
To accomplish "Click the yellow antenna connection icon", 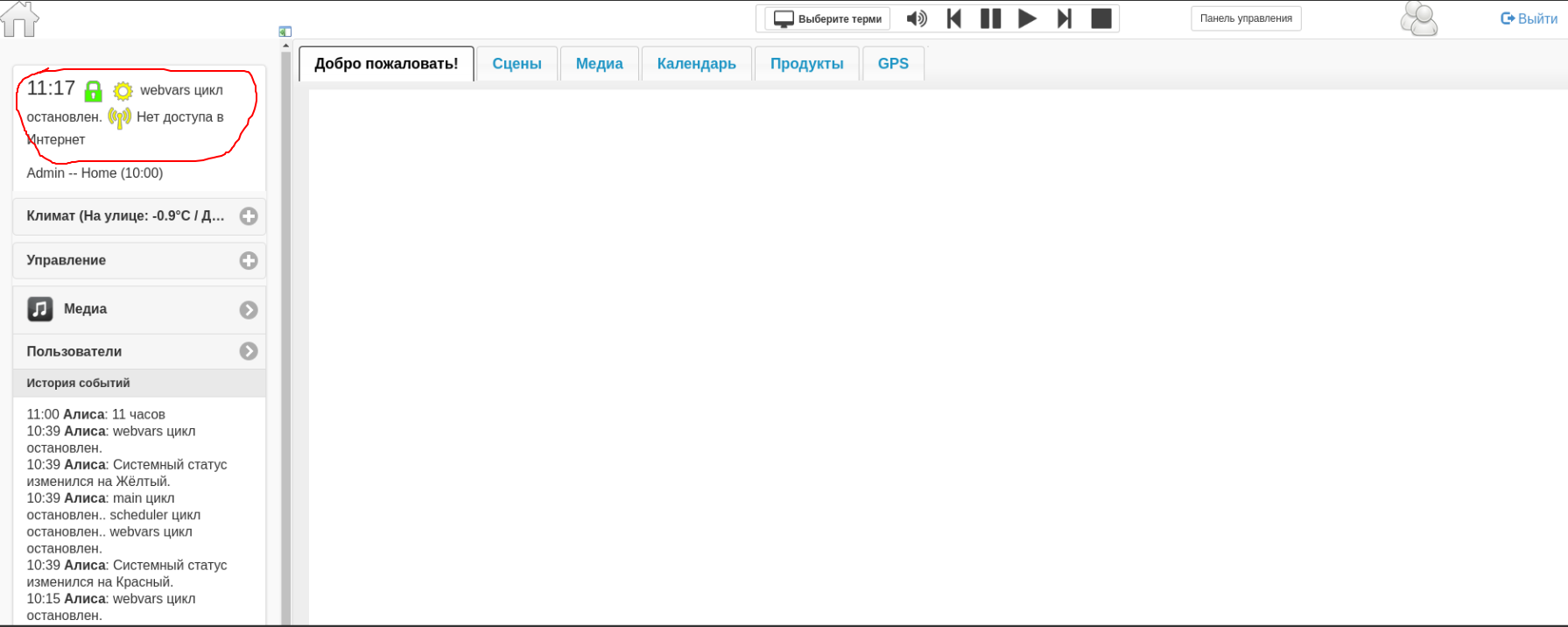I will 120,117.
